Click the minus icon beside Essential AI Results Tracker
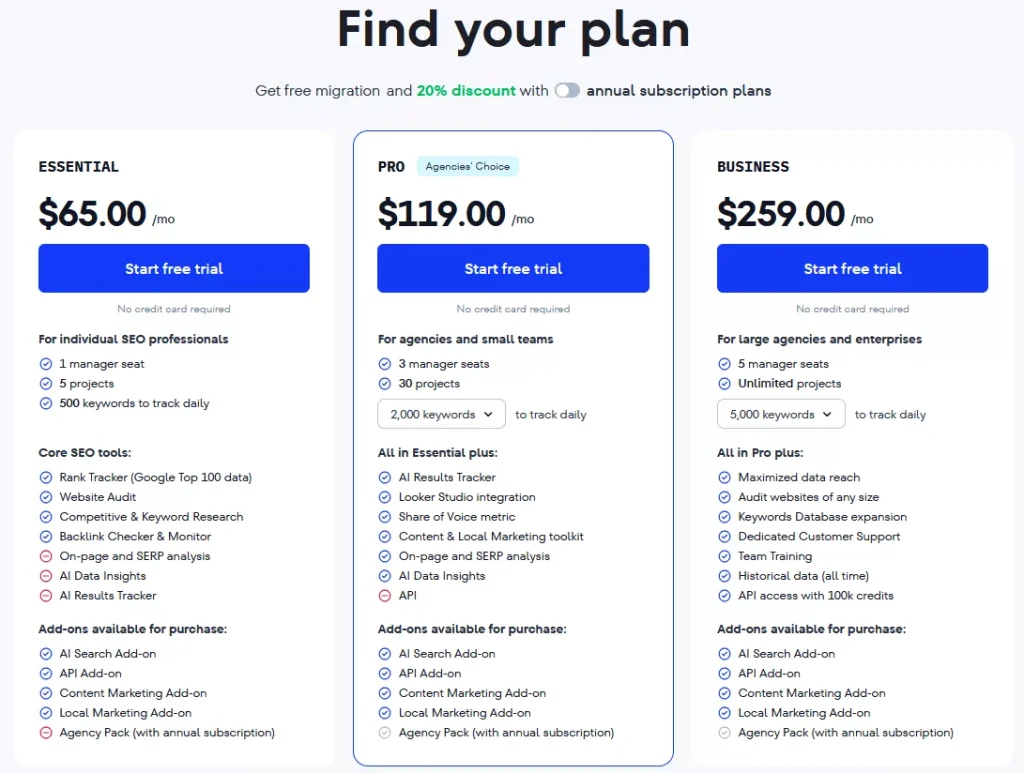Image resolution: width=1024 pixels, height=773 pixels. pos(46,596)
